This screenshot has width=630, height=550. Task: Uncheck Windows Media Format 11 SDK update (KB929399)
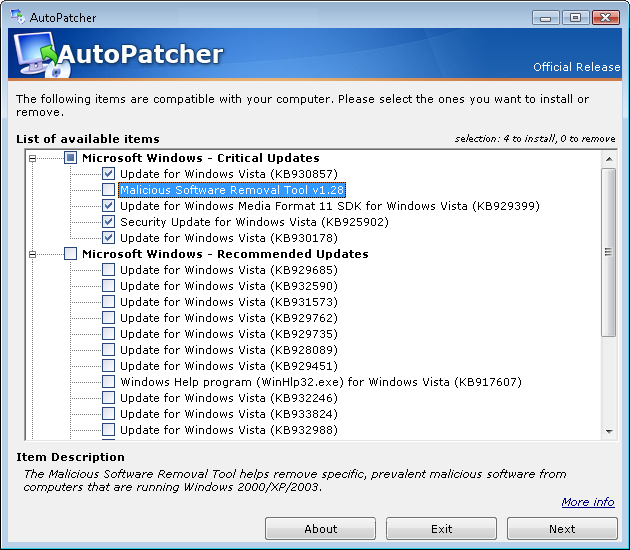pos(108,206)
